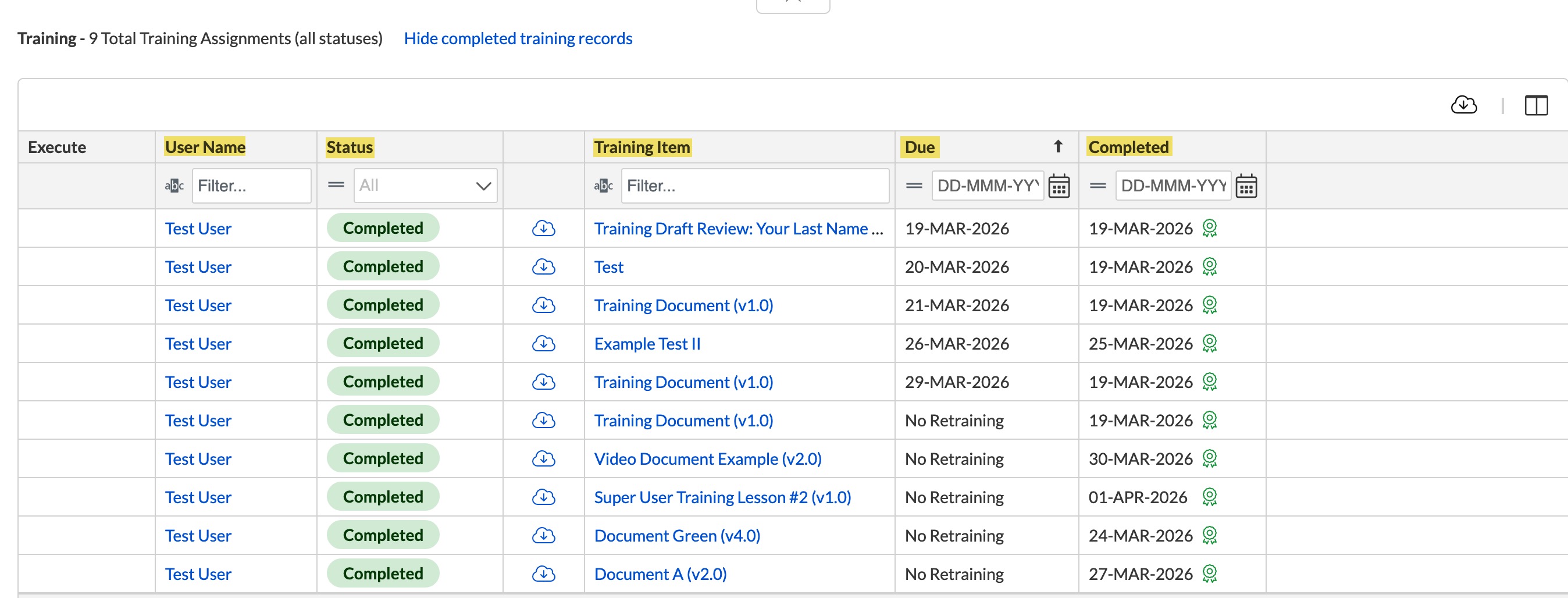Download record for Example Test II row
1568x598 pixels.
[543, 343]
